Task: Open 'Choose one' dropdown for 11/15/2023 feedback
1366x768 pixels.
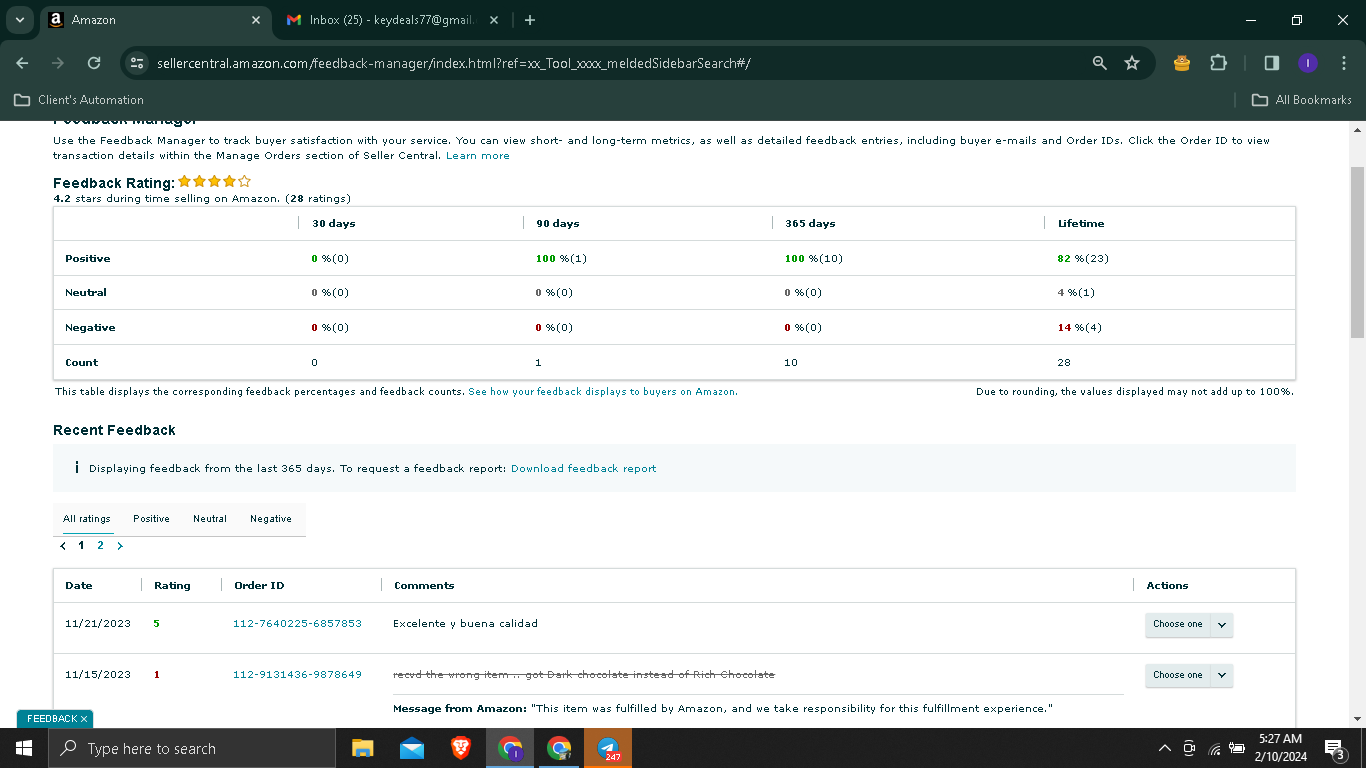Action: 1189,676
